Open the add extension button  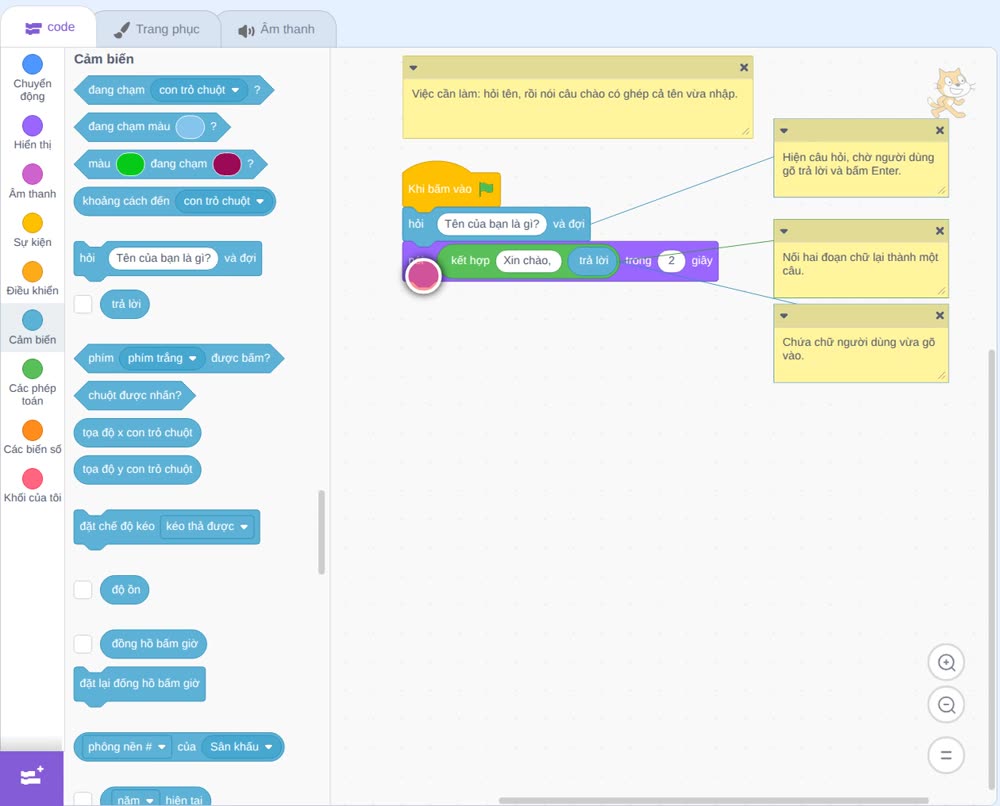point(32,777)
